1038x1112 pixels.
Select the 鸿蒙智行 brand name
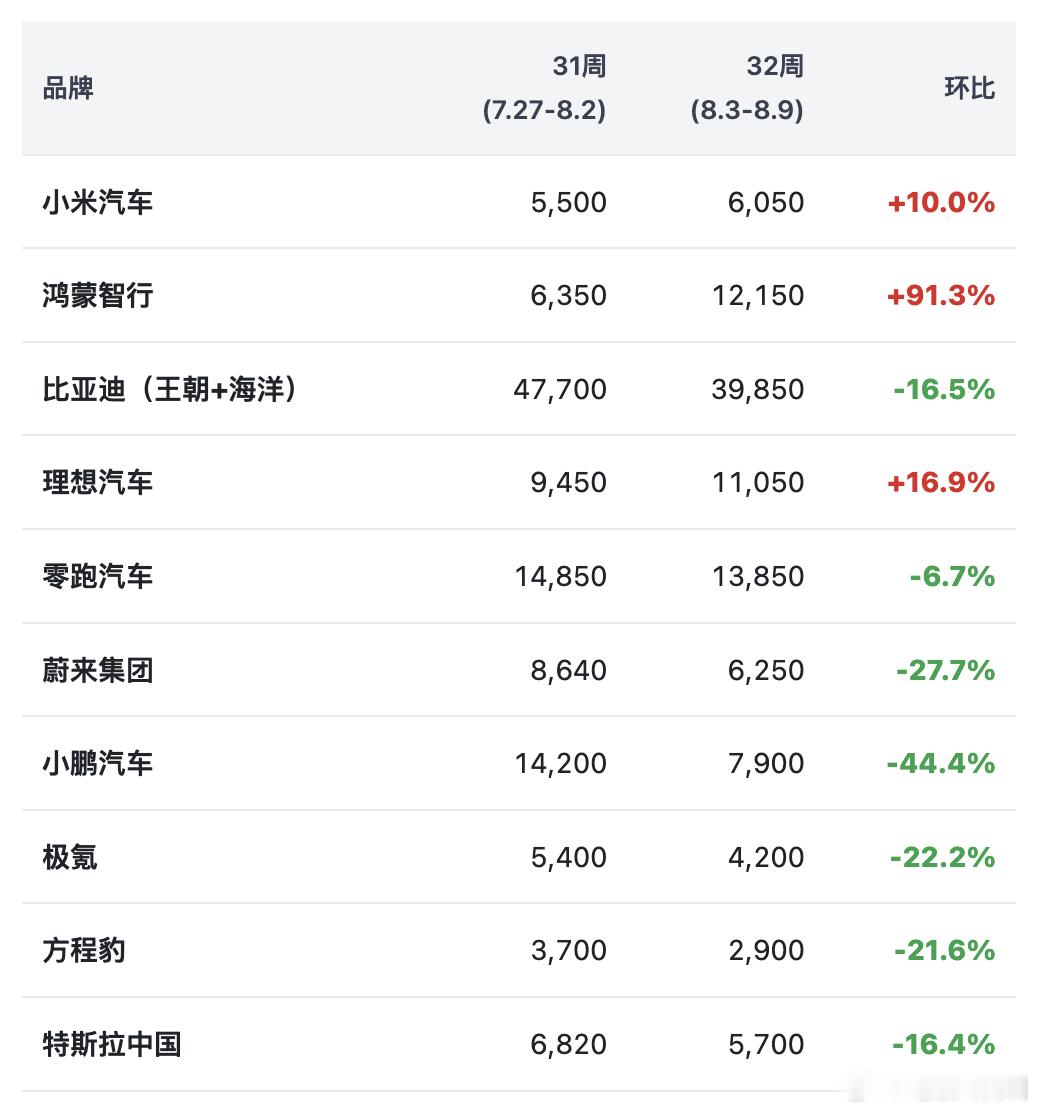click(x=98, y=295)
